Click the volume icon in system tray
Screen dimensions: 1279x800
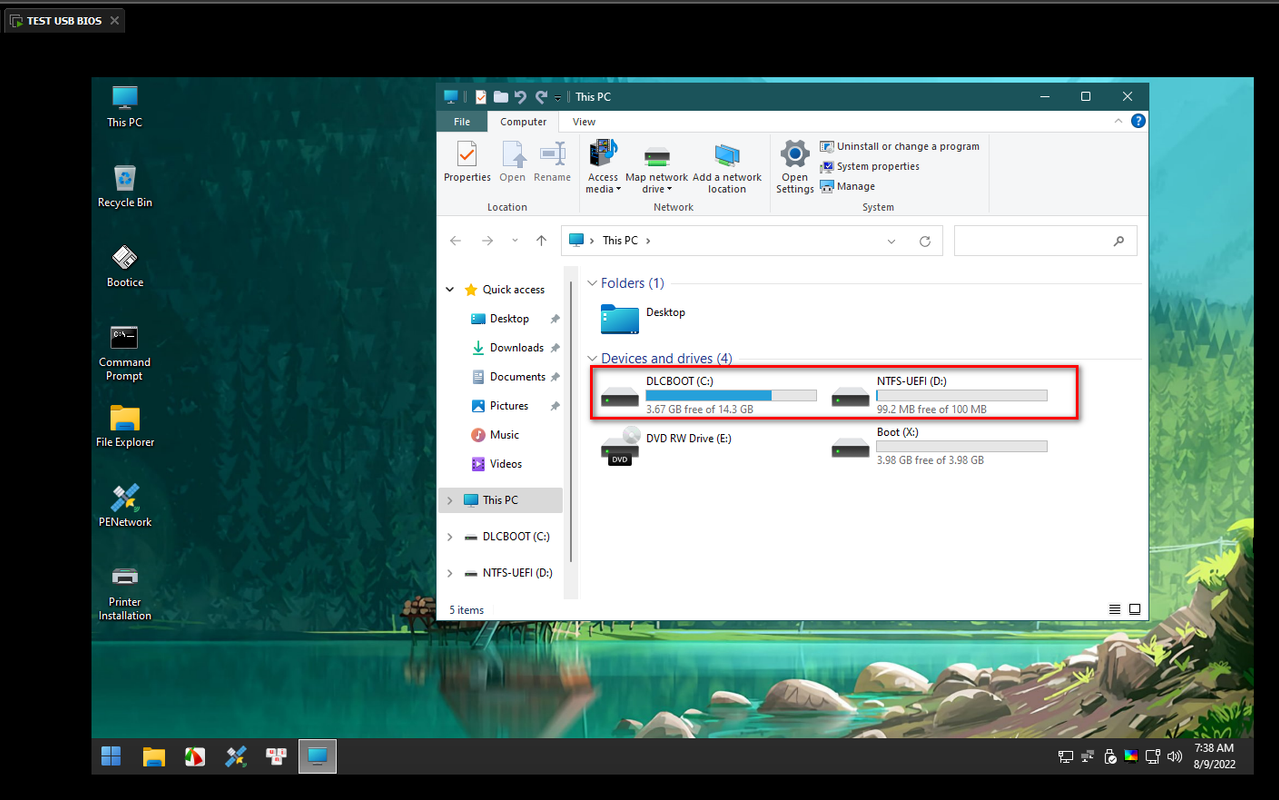pos(1174,757)
